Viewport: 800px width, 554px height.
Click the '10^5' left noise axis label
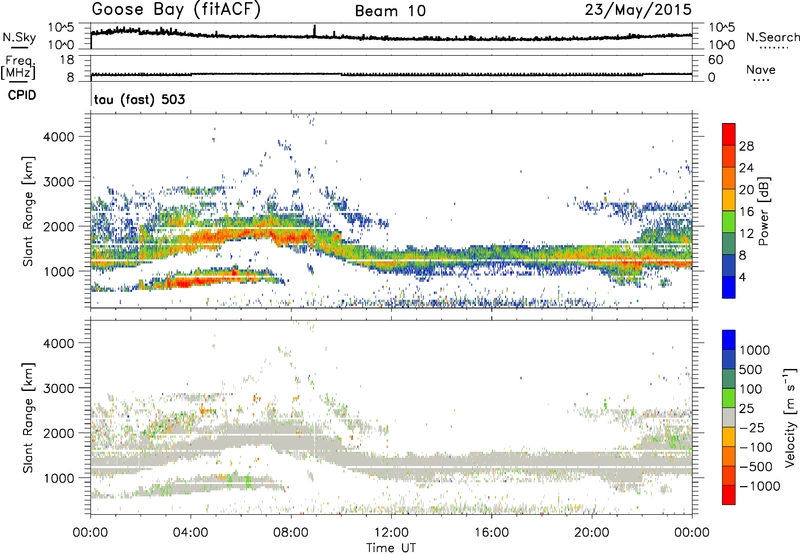tap(61, 27)
